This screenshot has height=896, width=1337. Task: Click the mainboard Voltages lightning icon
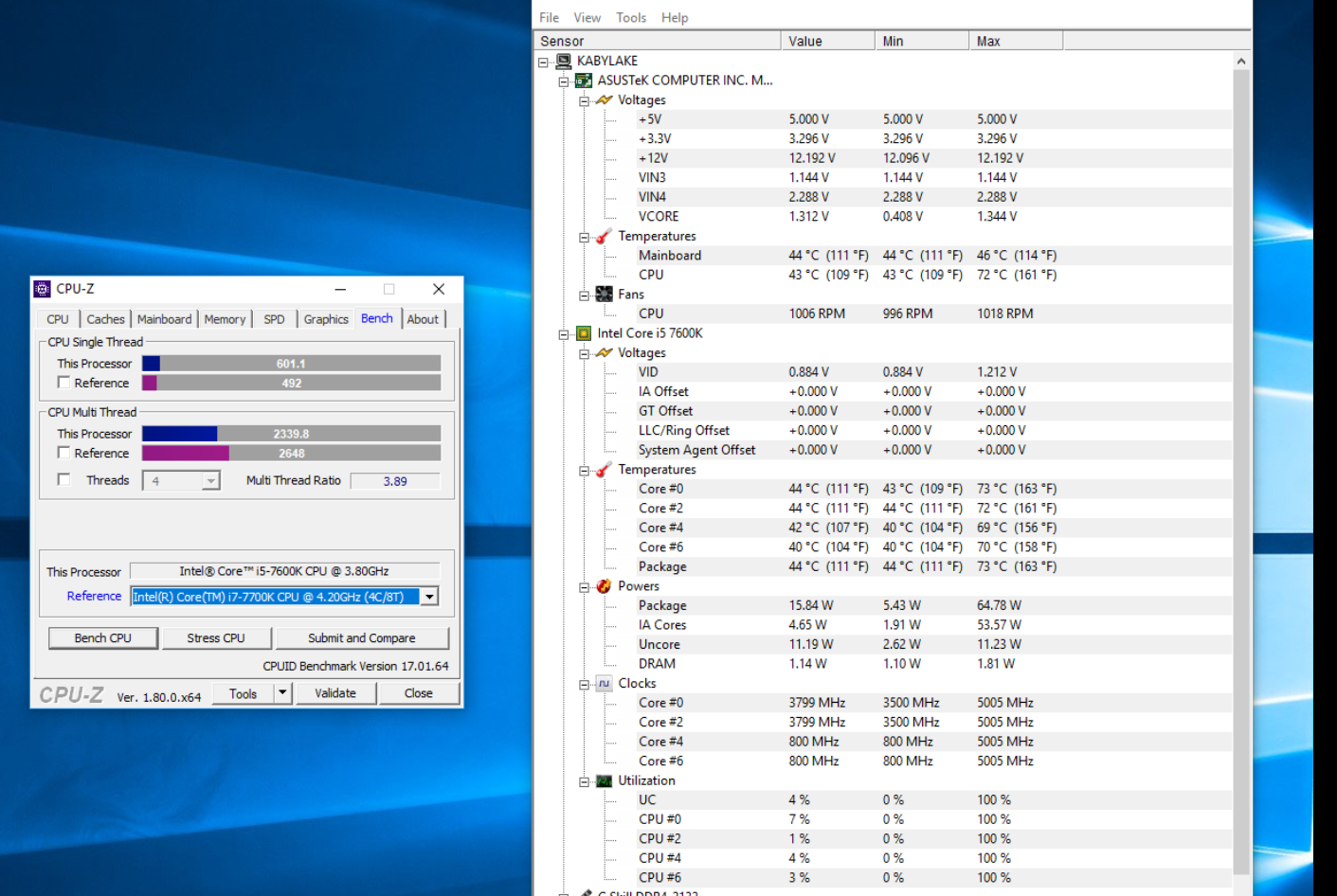point(604,99)
